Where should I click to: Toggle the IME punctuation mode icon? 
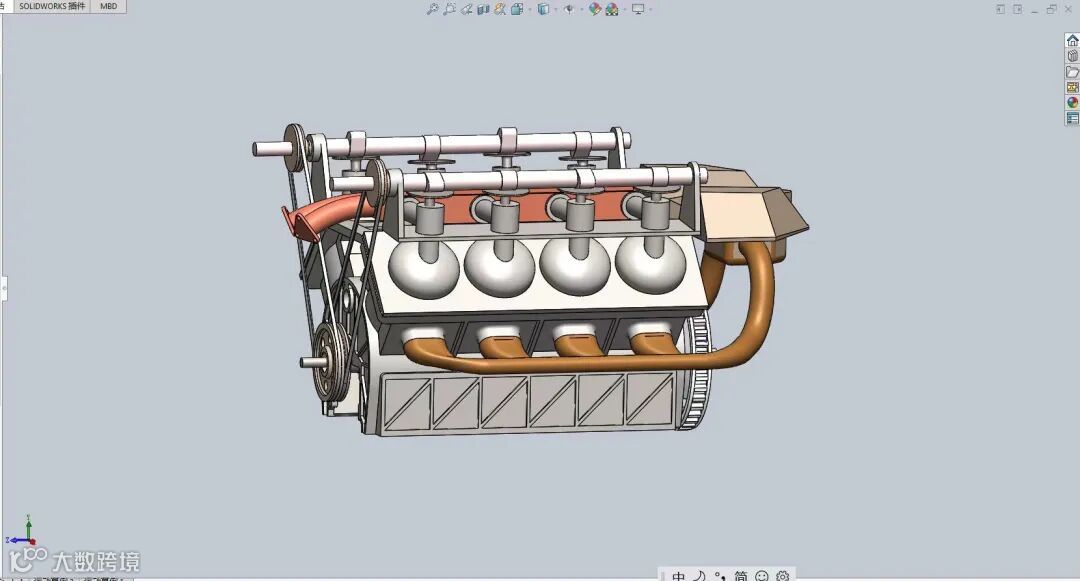pos(720,575)
